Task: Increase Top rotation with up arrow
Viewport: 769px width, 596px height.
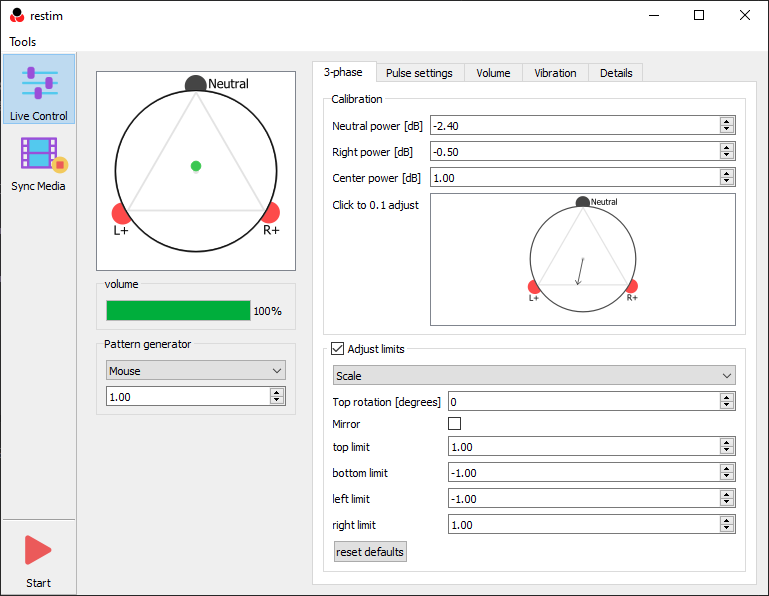Action: [x=727, y=397]
